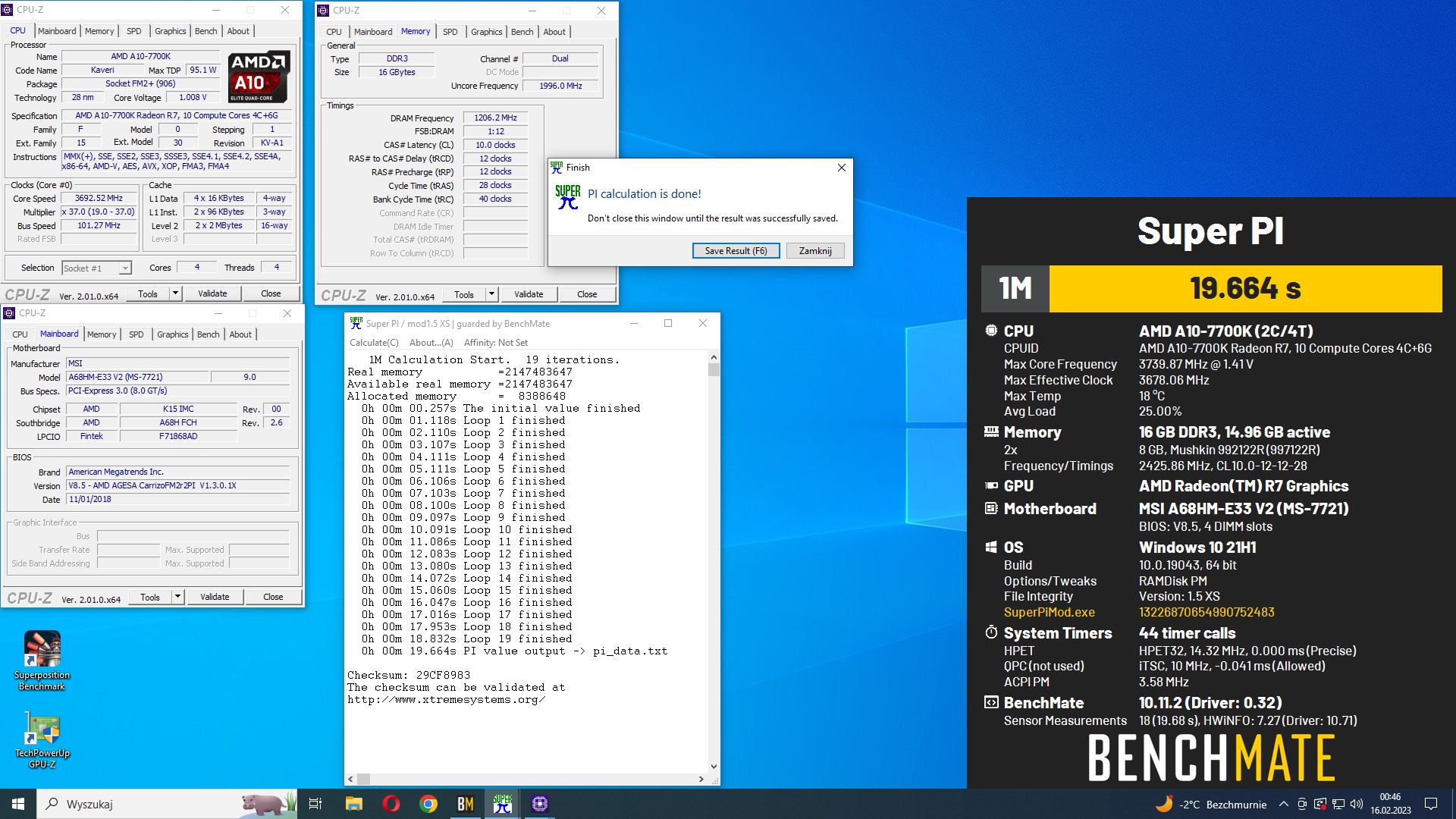
Task: Click the AMD A10 processor logo
Action: coord(259,77)
